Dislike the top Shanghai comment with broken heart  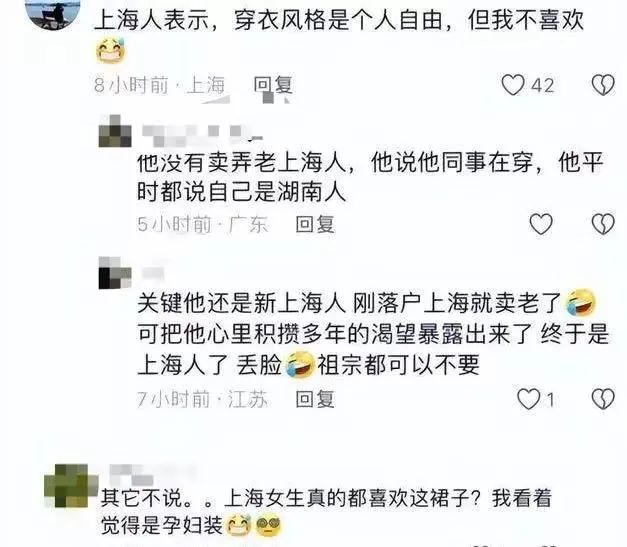pos(603,85)
